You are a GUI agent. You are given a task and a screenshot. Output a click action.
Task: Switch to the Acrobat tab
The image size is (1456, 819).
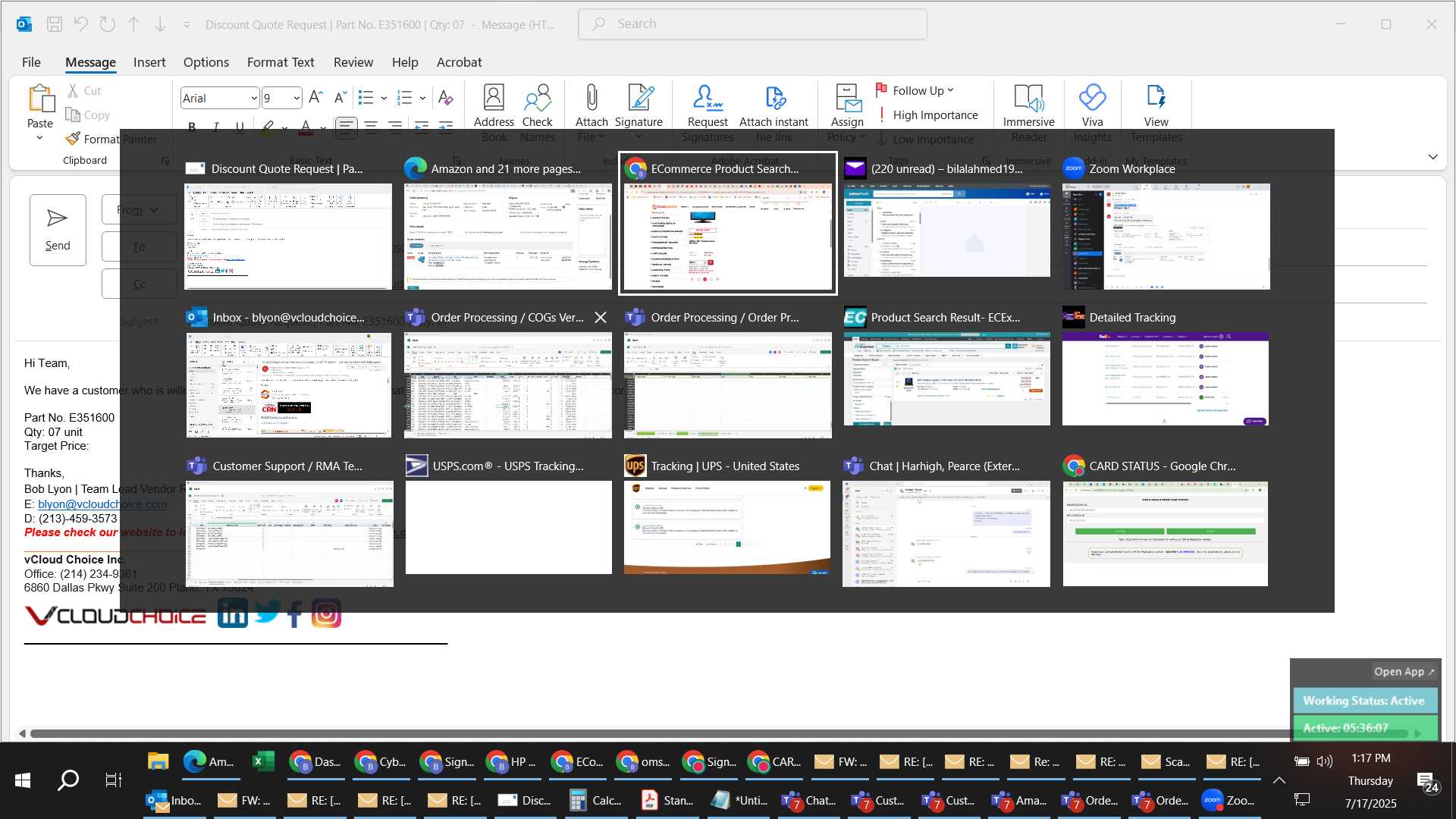pyautogui.click(x=459, y=62)
